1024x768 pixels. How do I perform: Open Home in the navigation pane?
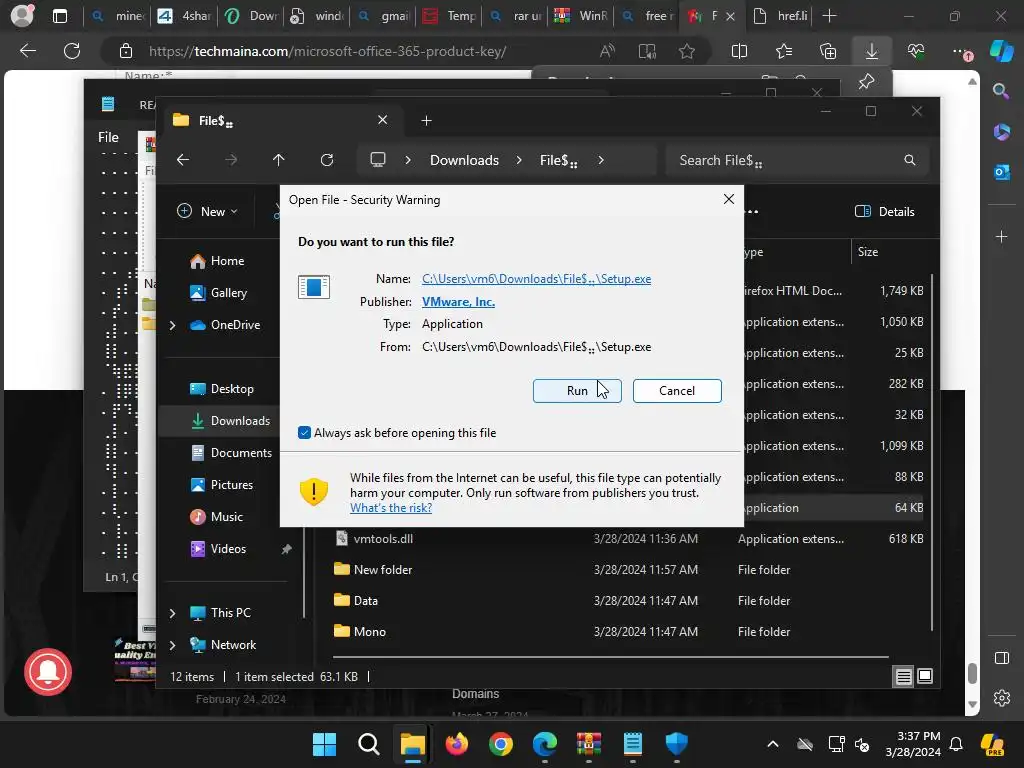(217, 261)
